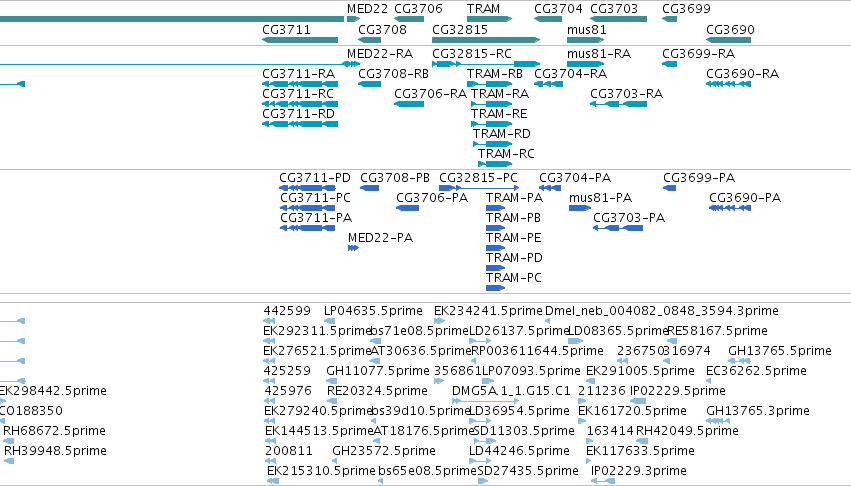The width and height of the screenshot is (851, 486).
Task: Open the mus81 gene label
Action: [x=586, y=30]
